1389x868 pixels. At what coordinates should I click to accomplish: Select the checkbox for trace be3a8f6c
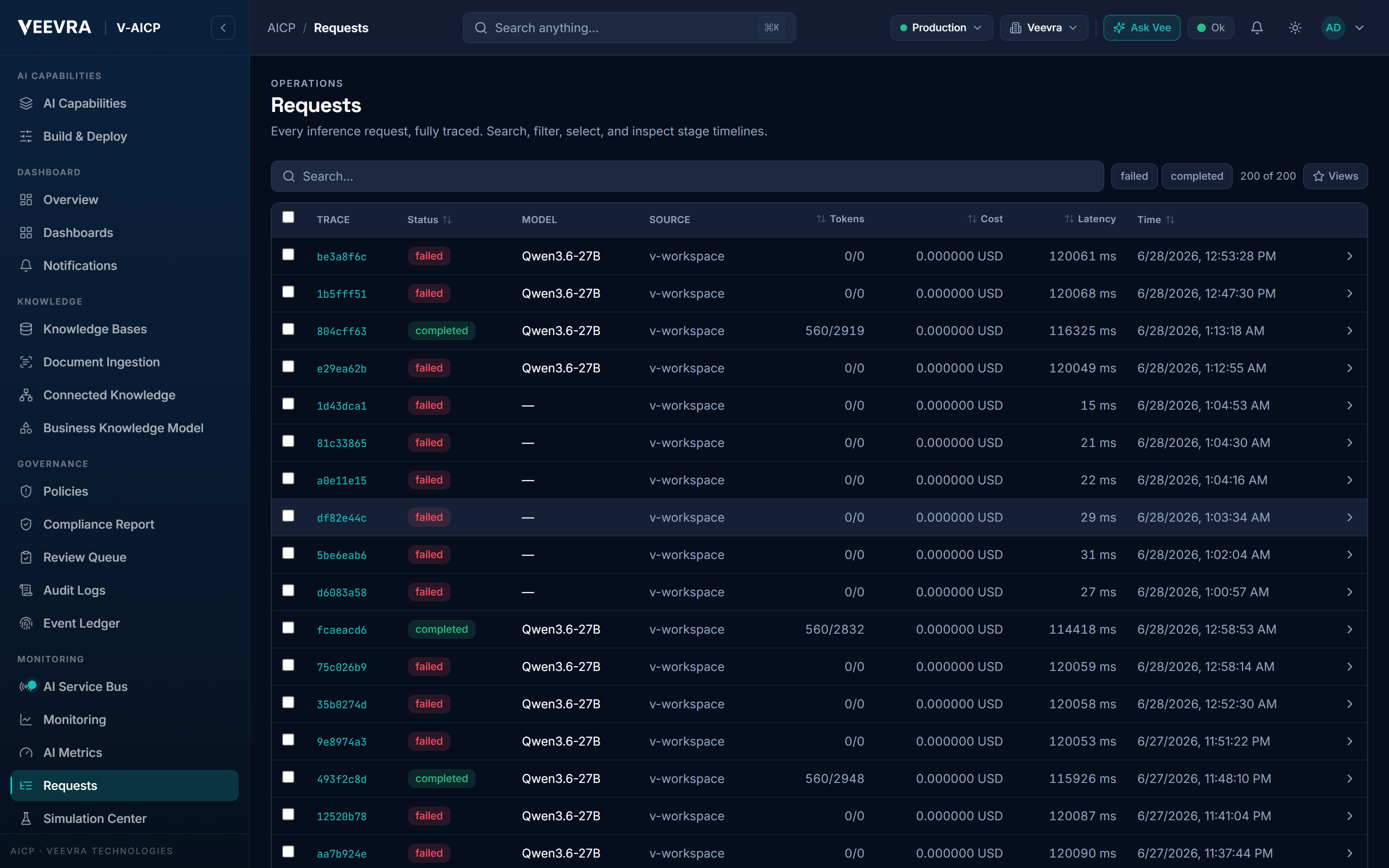tap(288, 254)
